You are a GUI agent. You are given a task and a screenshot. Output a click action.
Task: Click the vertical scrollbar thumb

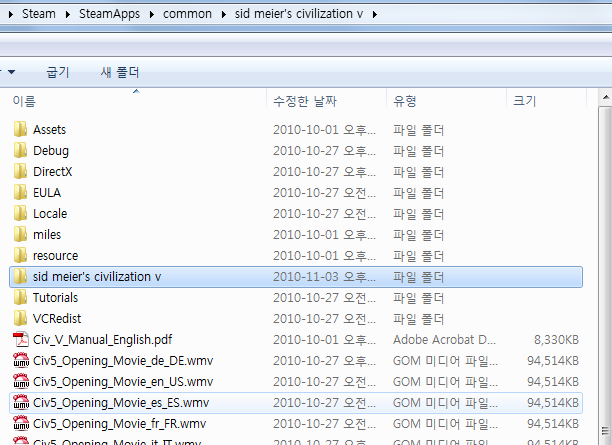coord(605,275)
